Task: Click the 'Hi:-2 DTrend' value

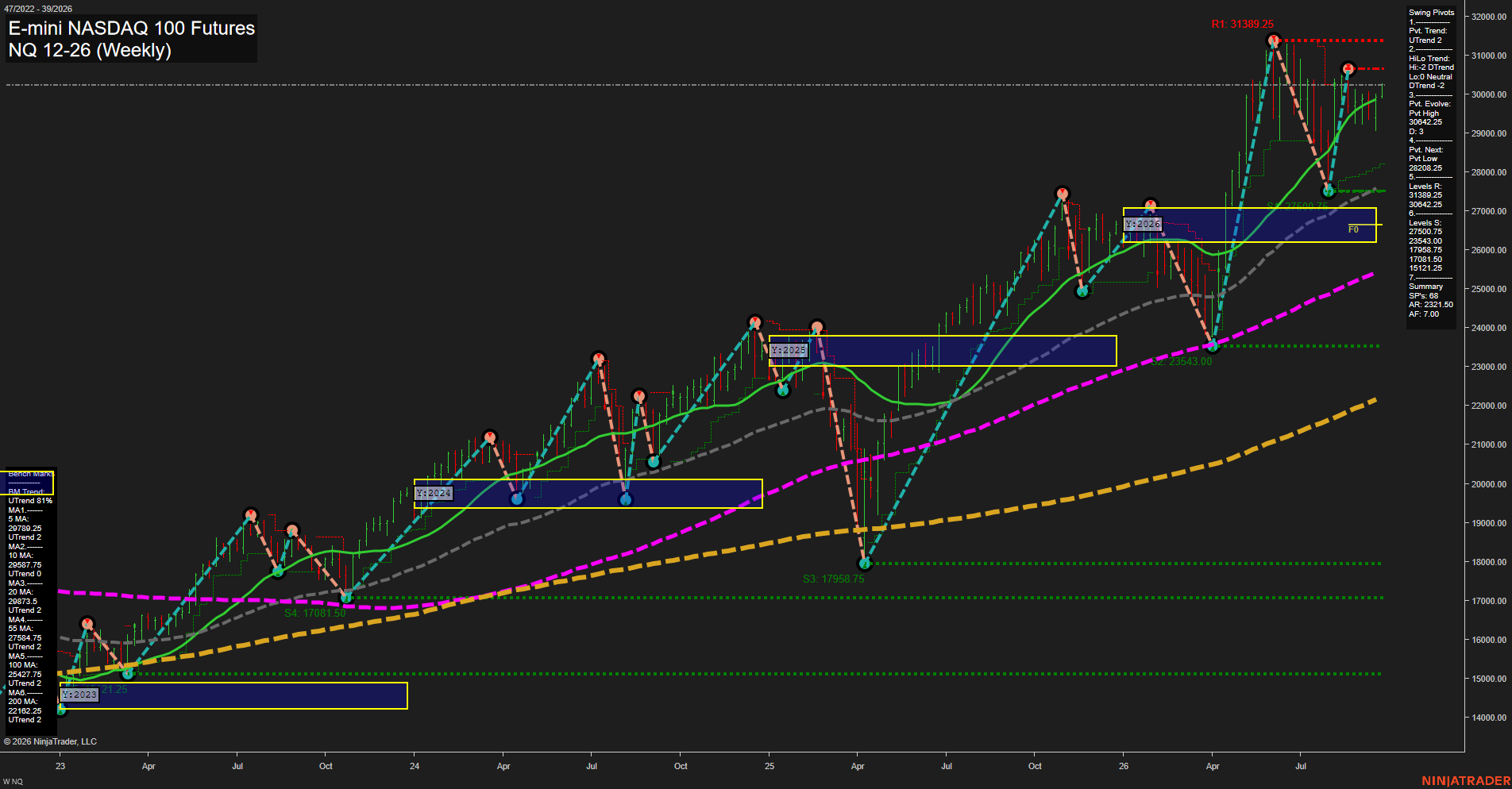Action: coord(1432,67)
